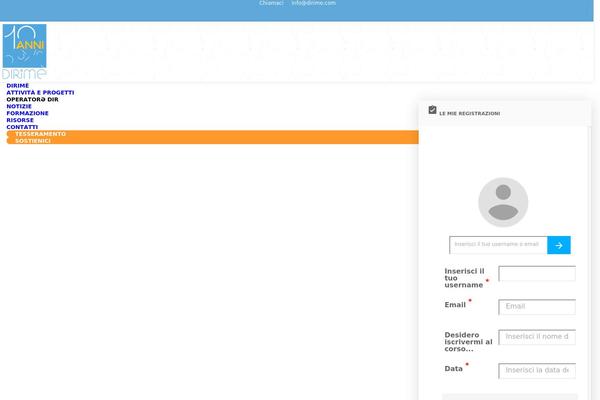The height and width of the screenshot is (400, 600).
Task: Focus the Email input field
Action: coord(537,307)
